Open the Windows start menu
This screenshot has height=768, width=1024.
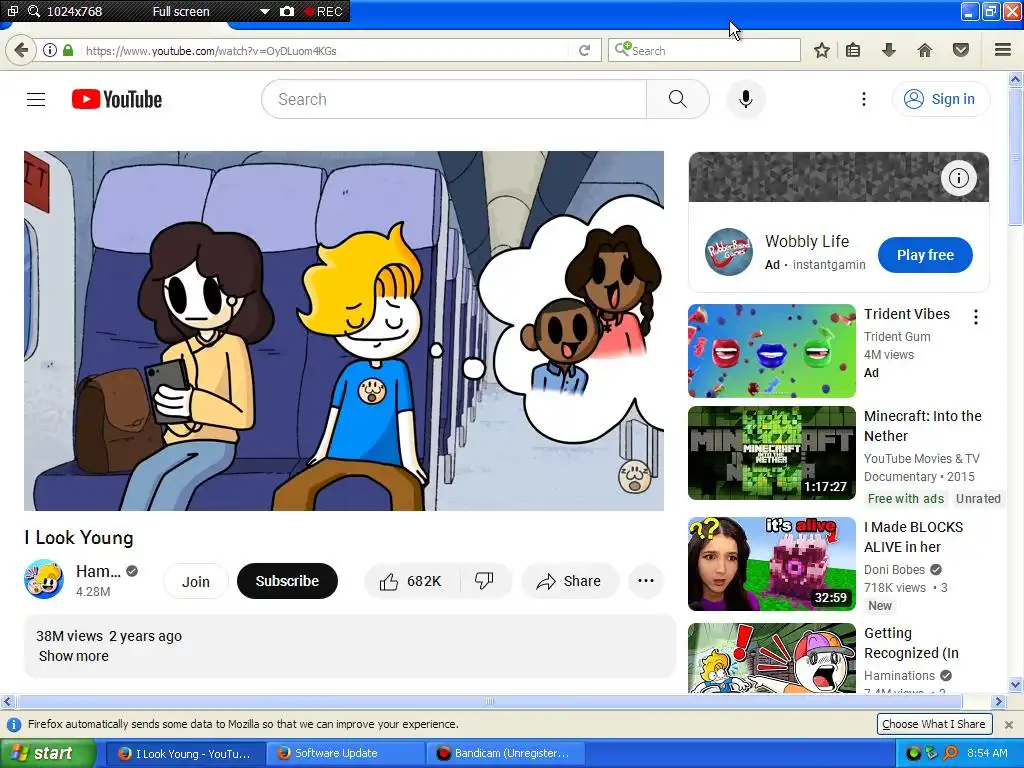click(47, 754)
